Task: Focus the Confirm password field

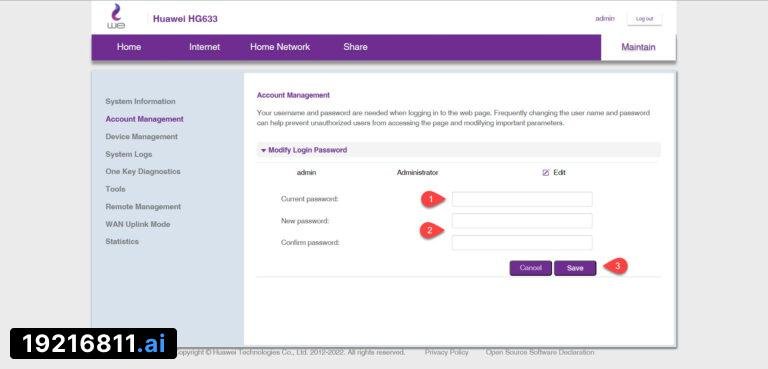Action: click(522, 243)
